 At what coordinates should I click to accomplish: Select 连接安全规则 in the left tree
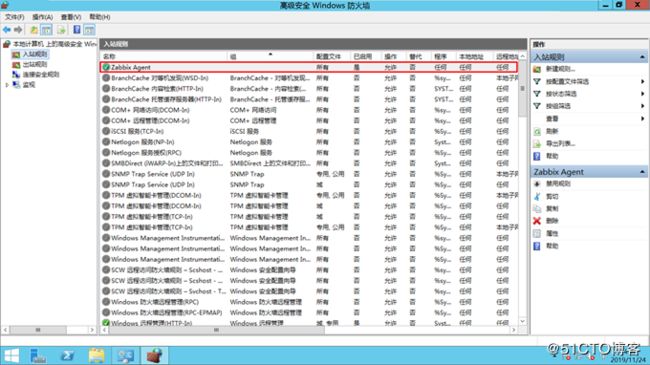[41, 75]
